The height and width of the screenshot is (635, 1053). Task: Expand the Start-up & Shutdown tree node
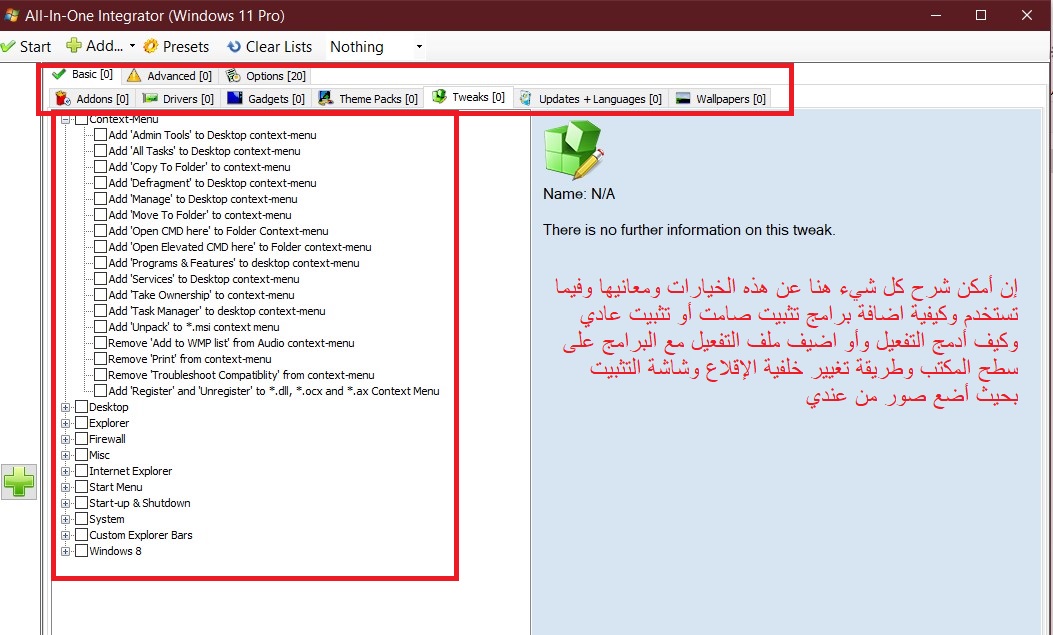click(x=65, y=503)
